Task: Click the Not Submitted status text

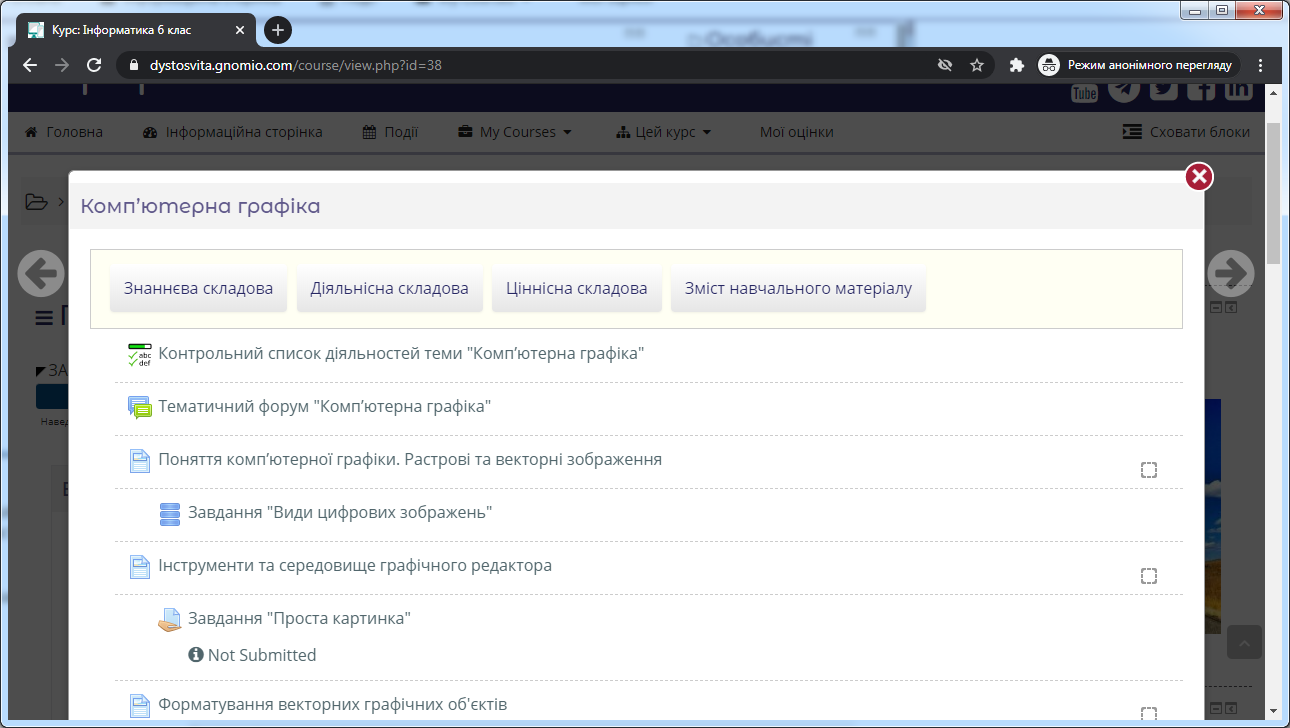Action: coord(262,656)
